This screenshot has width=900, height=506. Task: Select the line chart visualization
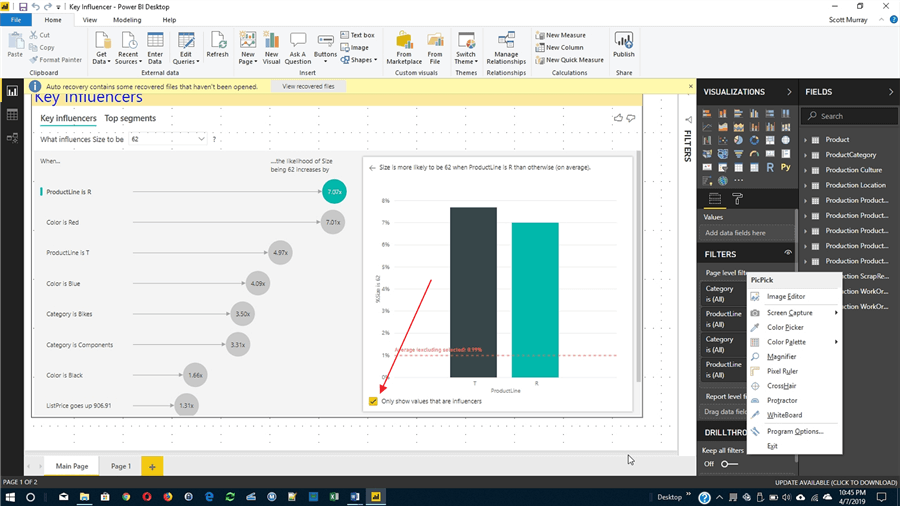[707, 127]
